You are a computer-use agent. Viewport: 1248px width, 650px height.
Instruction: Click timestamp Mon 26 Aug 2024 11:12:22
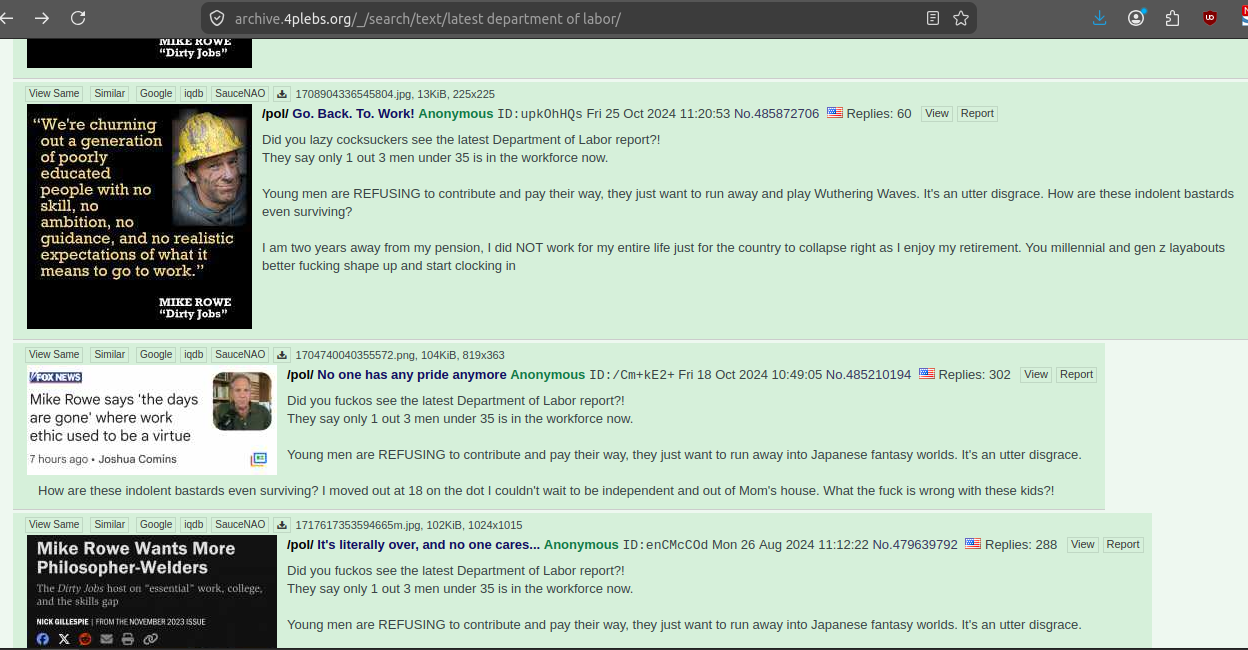pyautogui.click(x=791, y=544)
